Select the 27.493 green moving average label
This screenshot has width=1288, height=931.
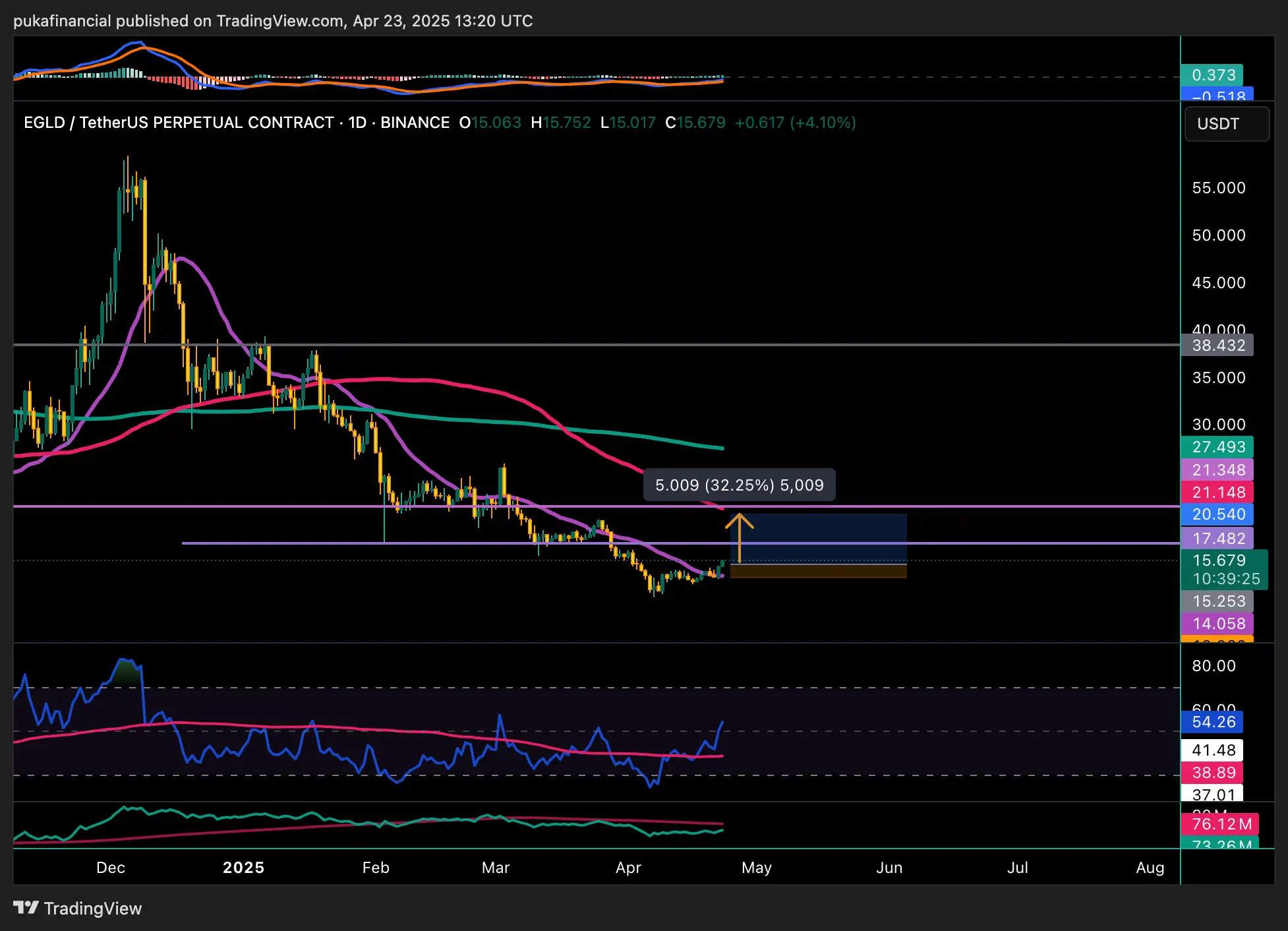click(1217, 447)
